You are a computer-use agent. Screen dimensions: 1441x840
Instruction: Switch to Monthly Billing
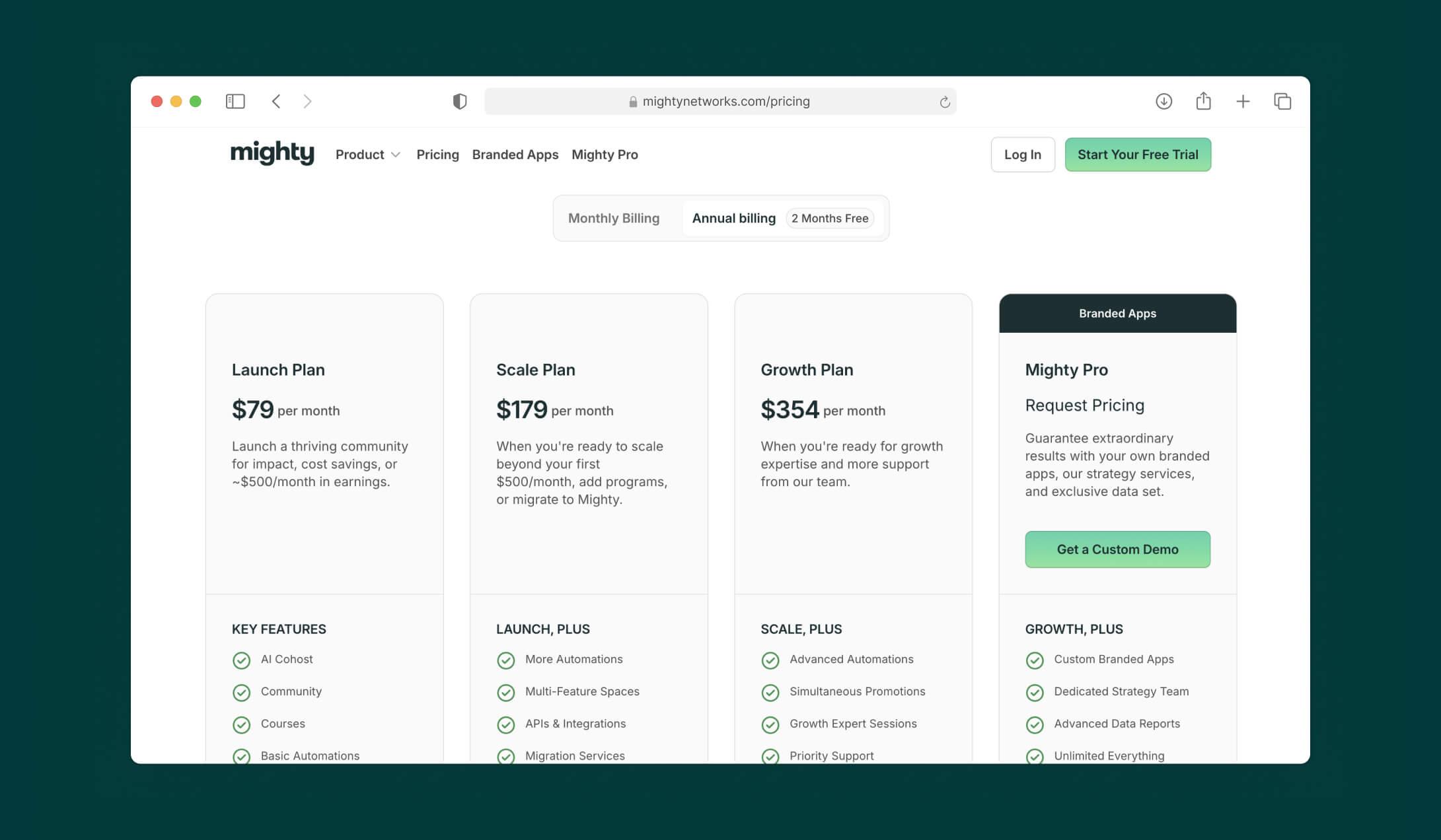614,218
